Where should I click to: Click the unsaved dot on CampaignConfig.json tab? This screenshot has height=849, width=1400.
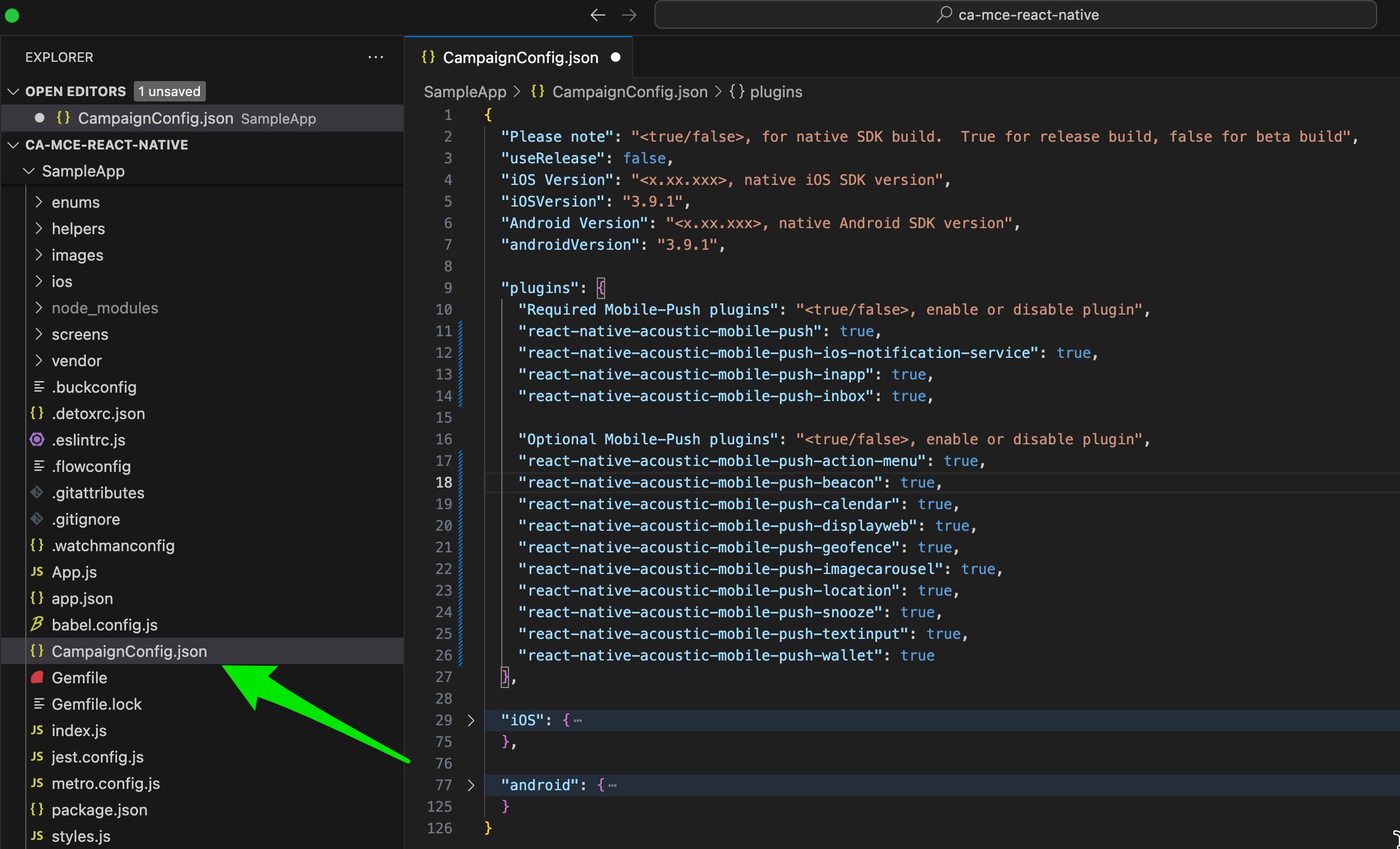[615, 58]
